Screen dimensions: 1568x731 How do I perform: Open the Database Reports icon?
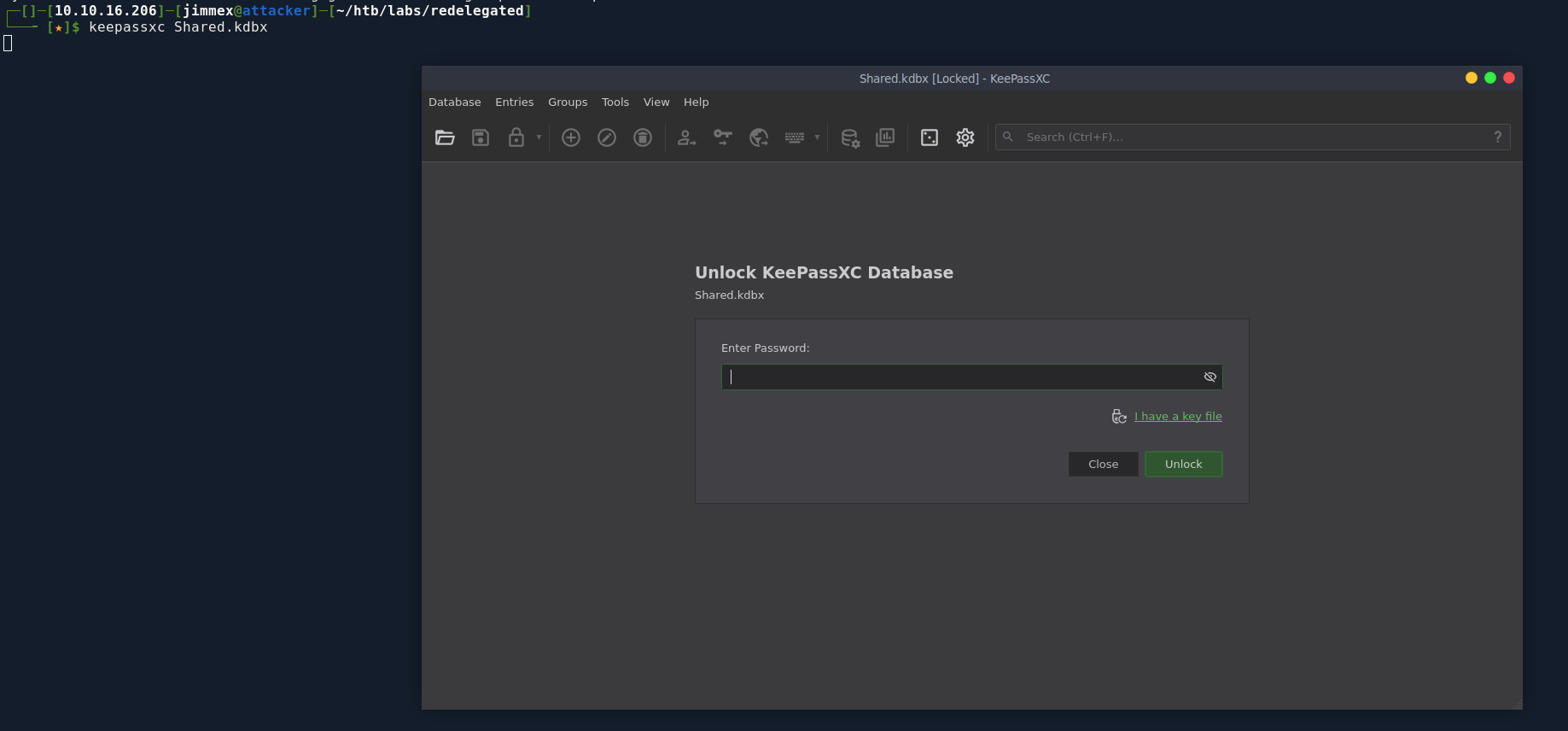coord(885,137)
